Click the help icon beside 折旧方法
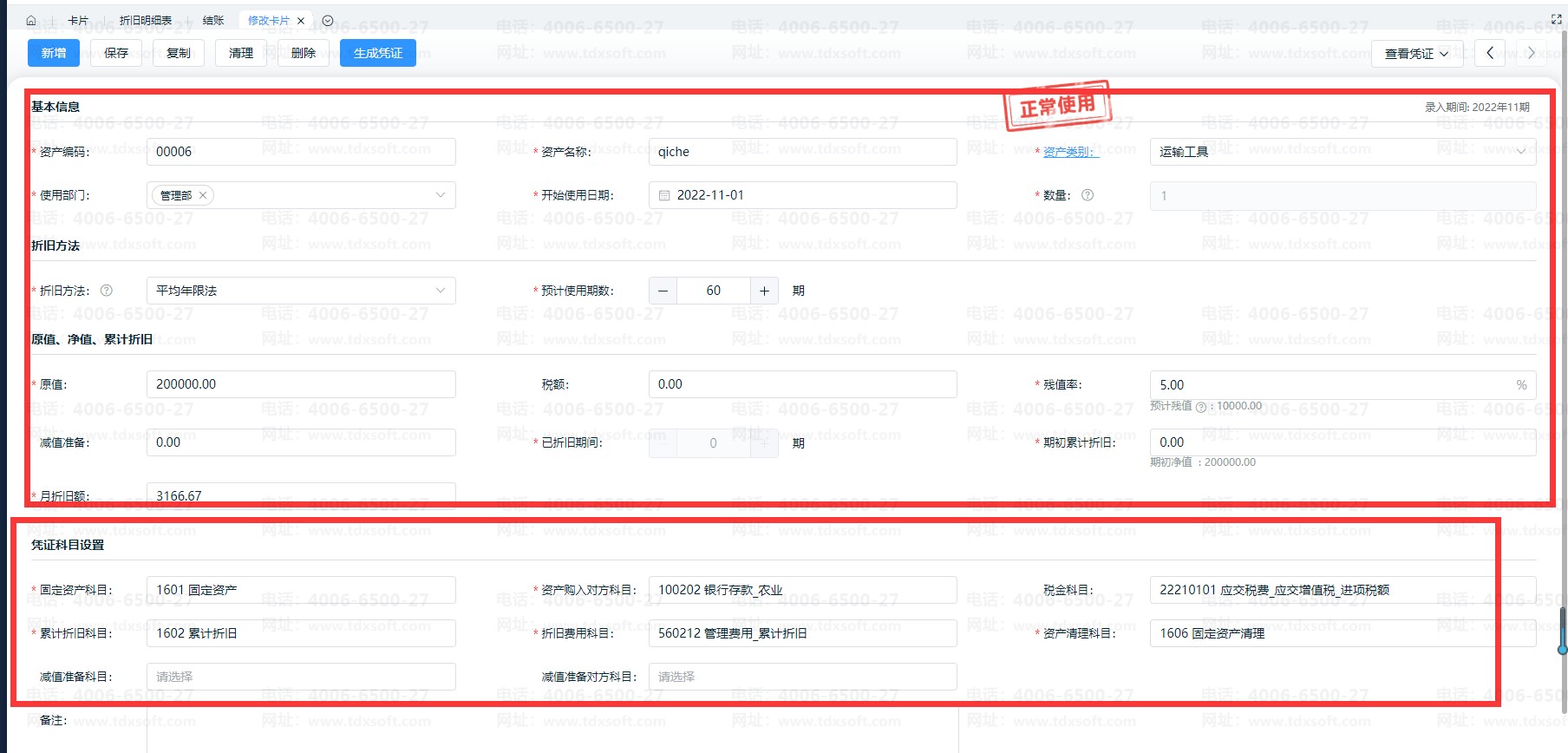This screenshot has width=1568, height=753. [107, 291]
